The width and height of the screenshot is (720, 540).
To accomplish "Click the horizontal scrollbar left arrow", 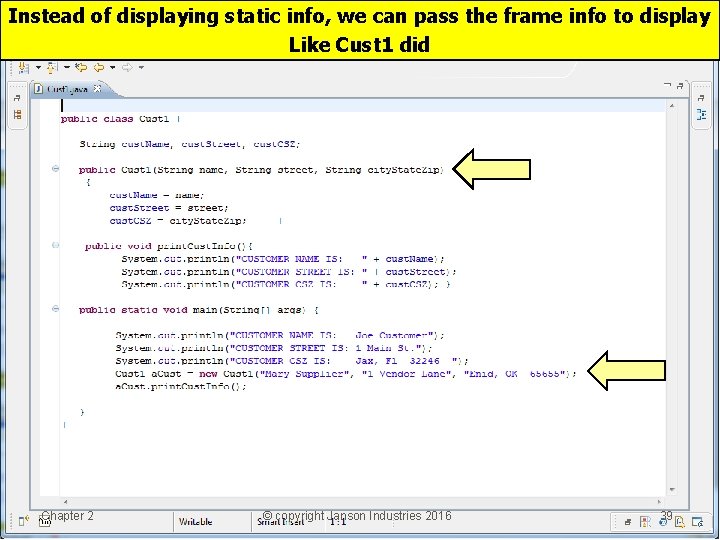I will point(65,502).
